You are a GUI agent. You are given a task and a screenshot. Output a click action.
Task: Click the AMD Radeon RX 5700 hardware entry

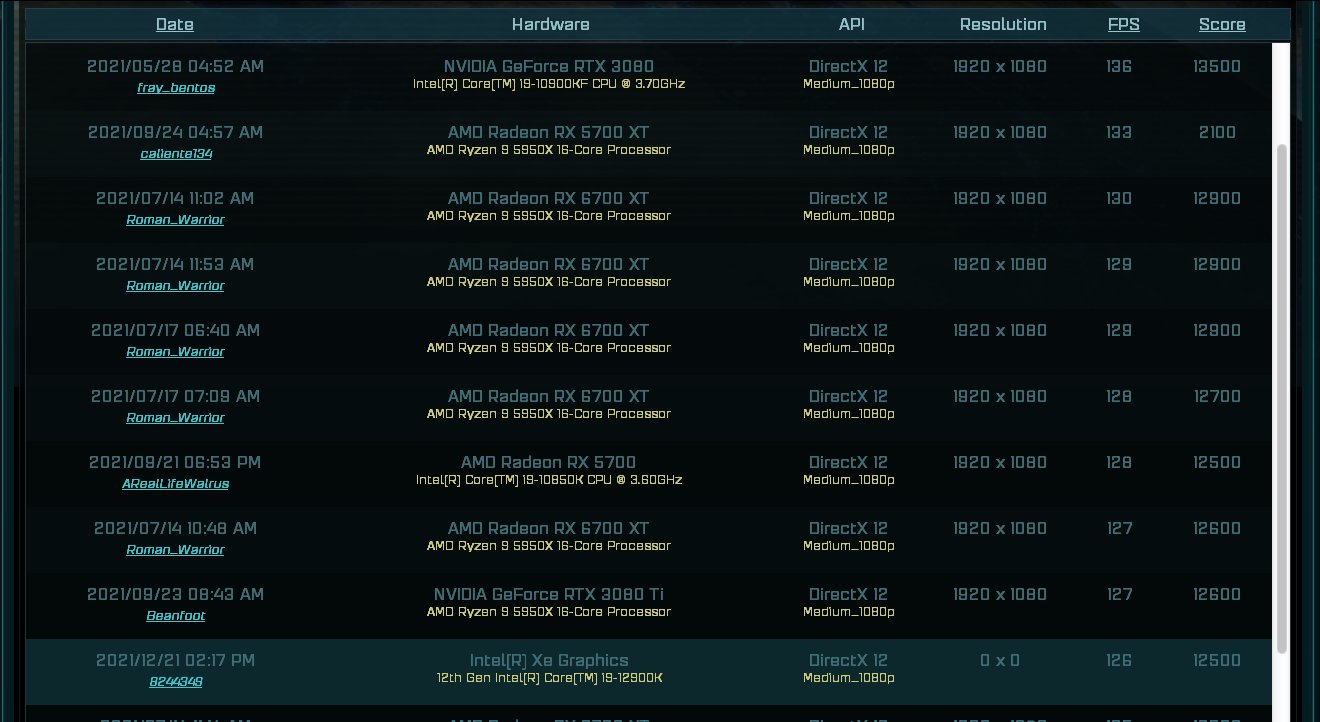pyautogui.click(x=549, y=463)
